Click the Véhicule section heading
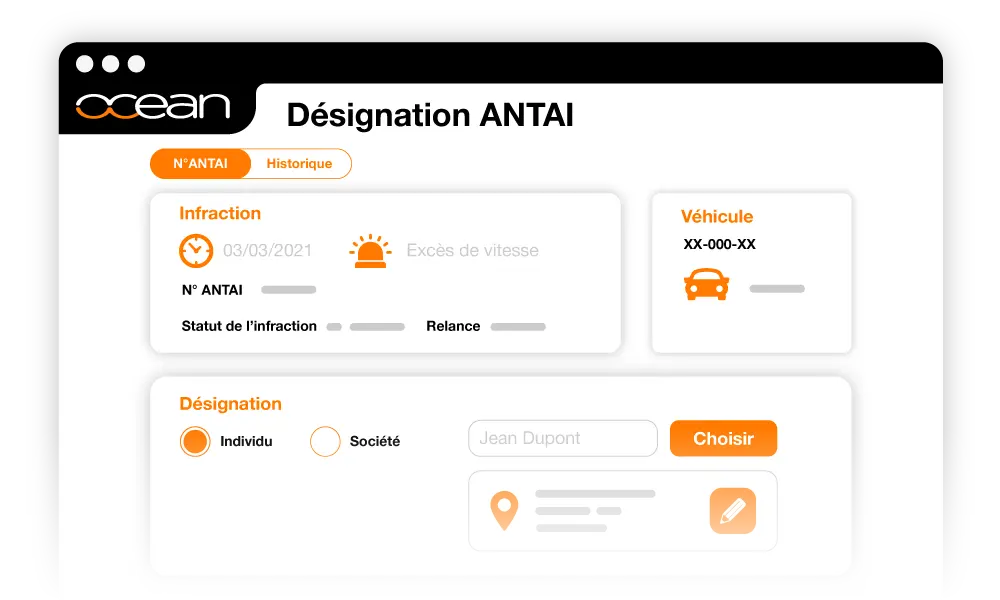Image resolution: width=1000 pixels, height=600 pixels. [x=717, y=217]
